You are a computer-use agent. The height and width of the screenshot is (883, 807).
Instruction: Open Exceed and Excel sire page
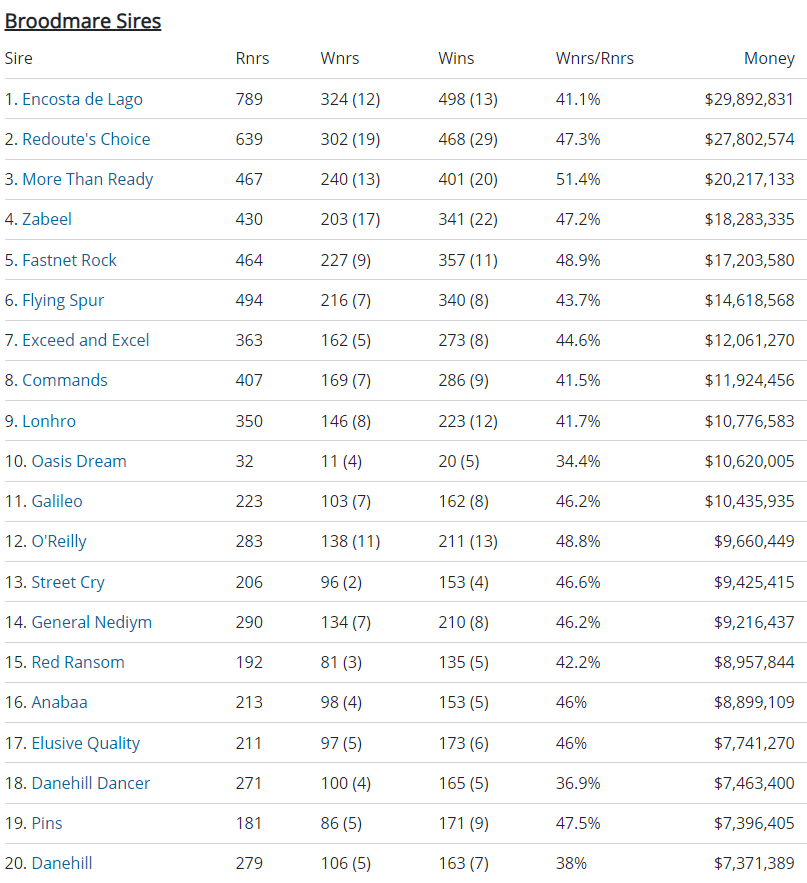[x=85, y=340]
